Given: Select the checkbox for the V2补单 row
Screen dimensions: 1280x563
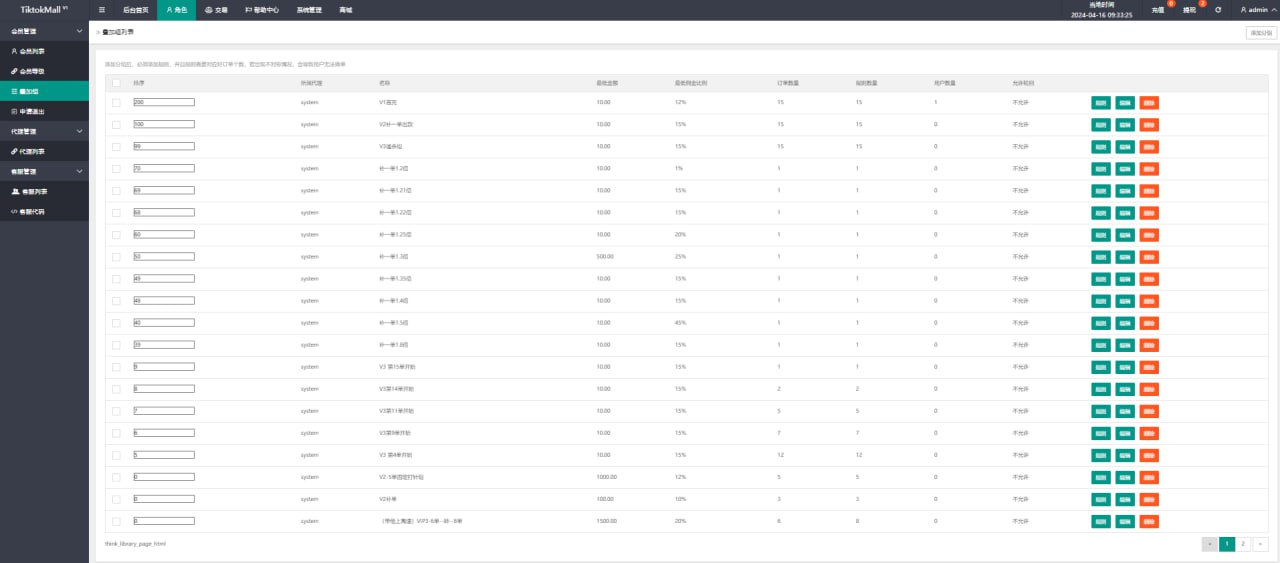Looking at the screenshot, I should (x=116, y=498).
